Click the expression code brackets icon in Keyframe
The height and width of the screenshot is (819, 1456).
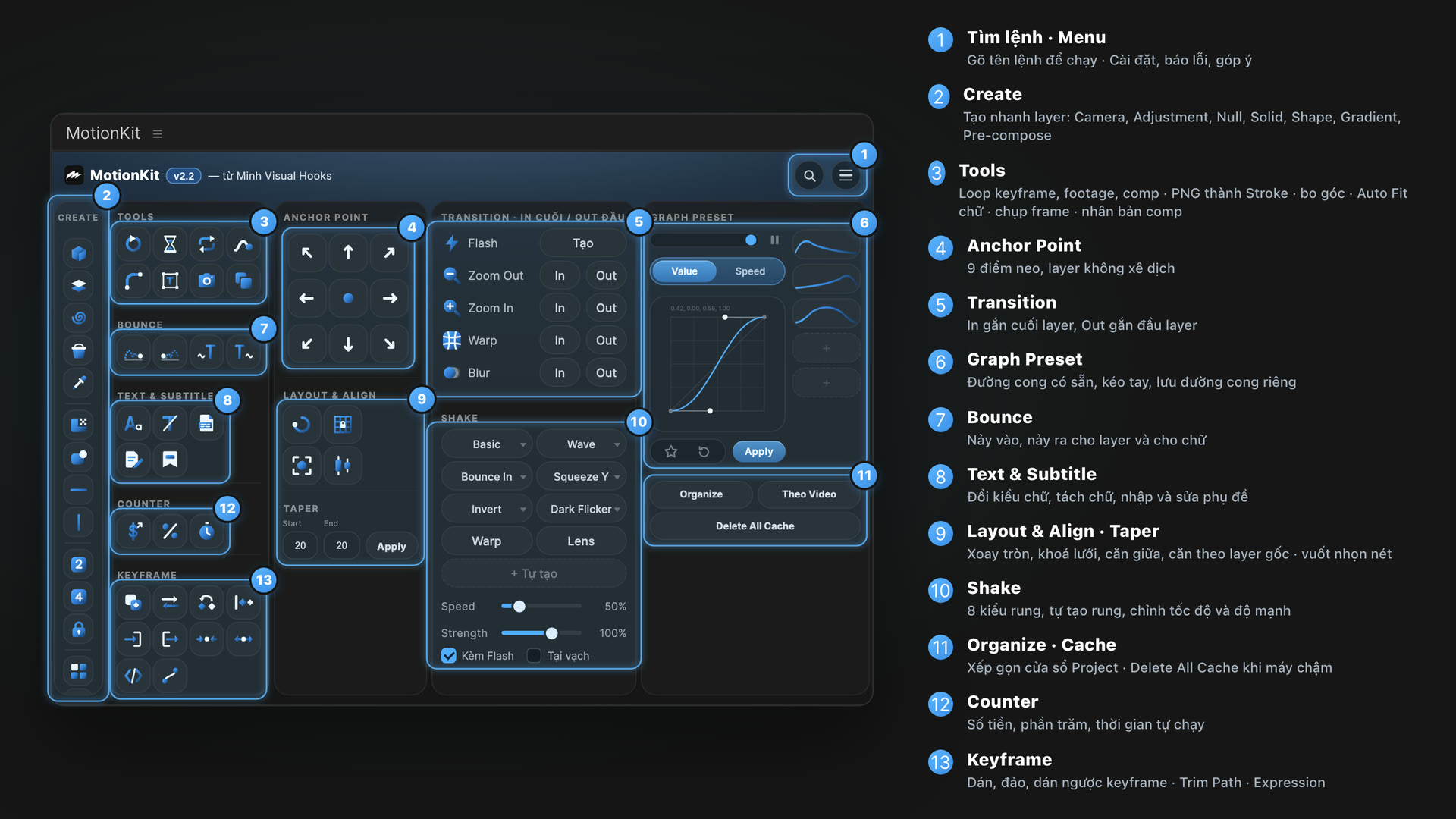pos(133,675)
